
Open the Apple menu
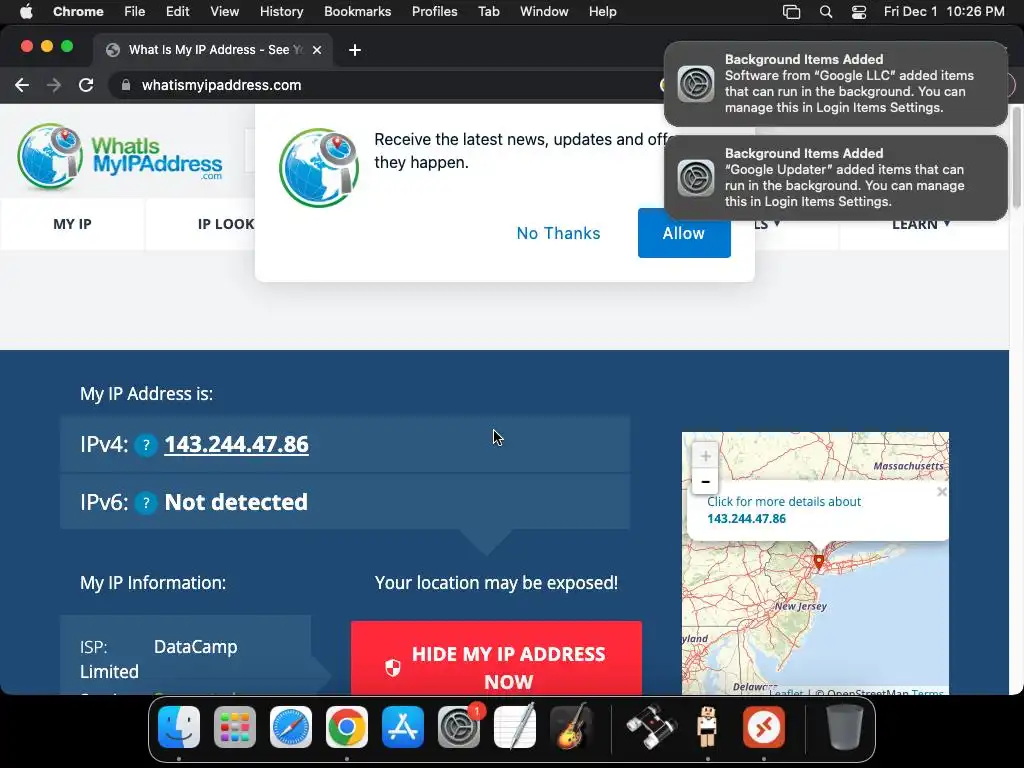click(26, 11)
